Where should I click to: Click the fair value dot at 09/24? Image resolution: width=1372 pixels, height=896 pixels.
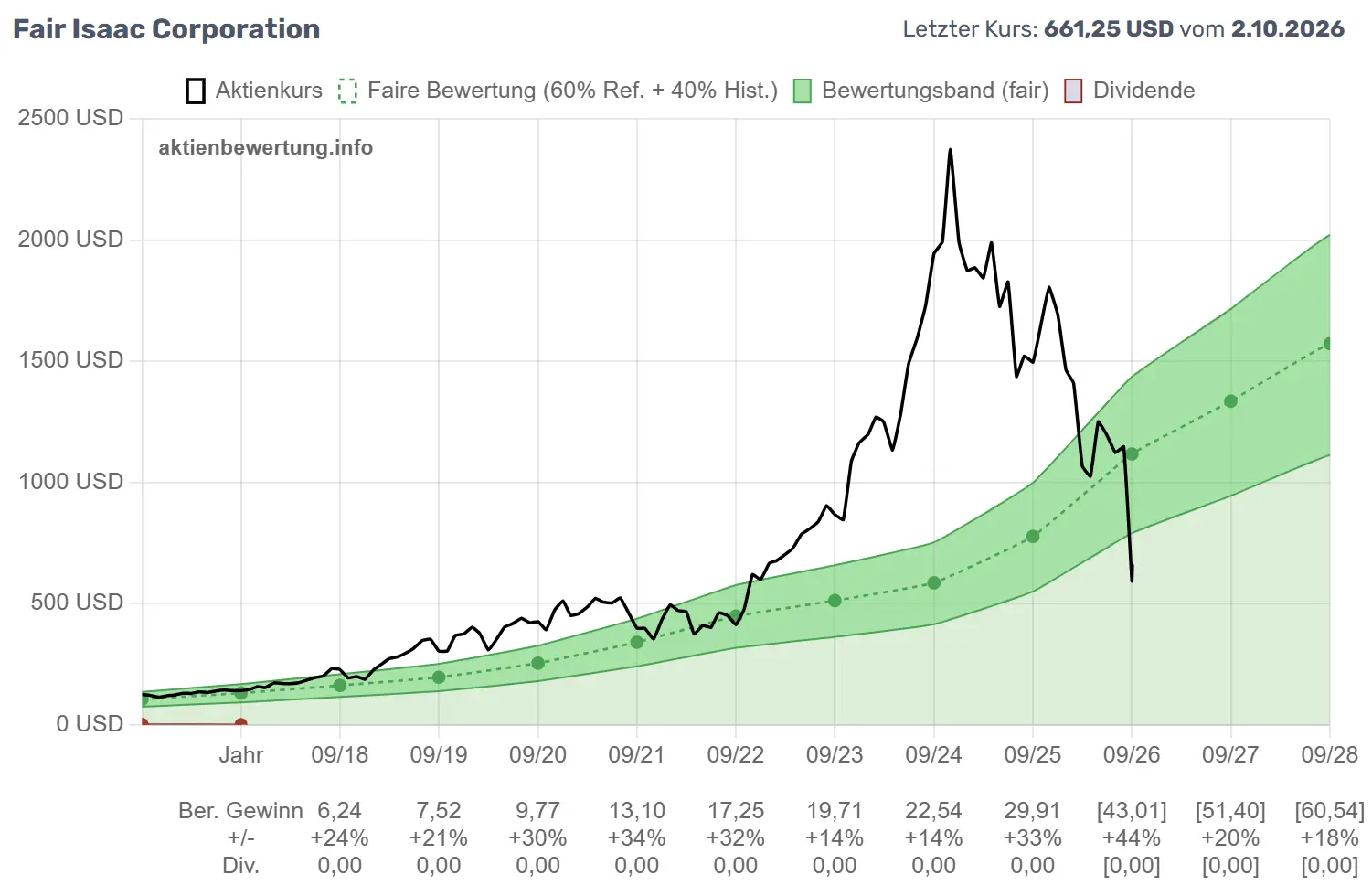tap(934, 582)
